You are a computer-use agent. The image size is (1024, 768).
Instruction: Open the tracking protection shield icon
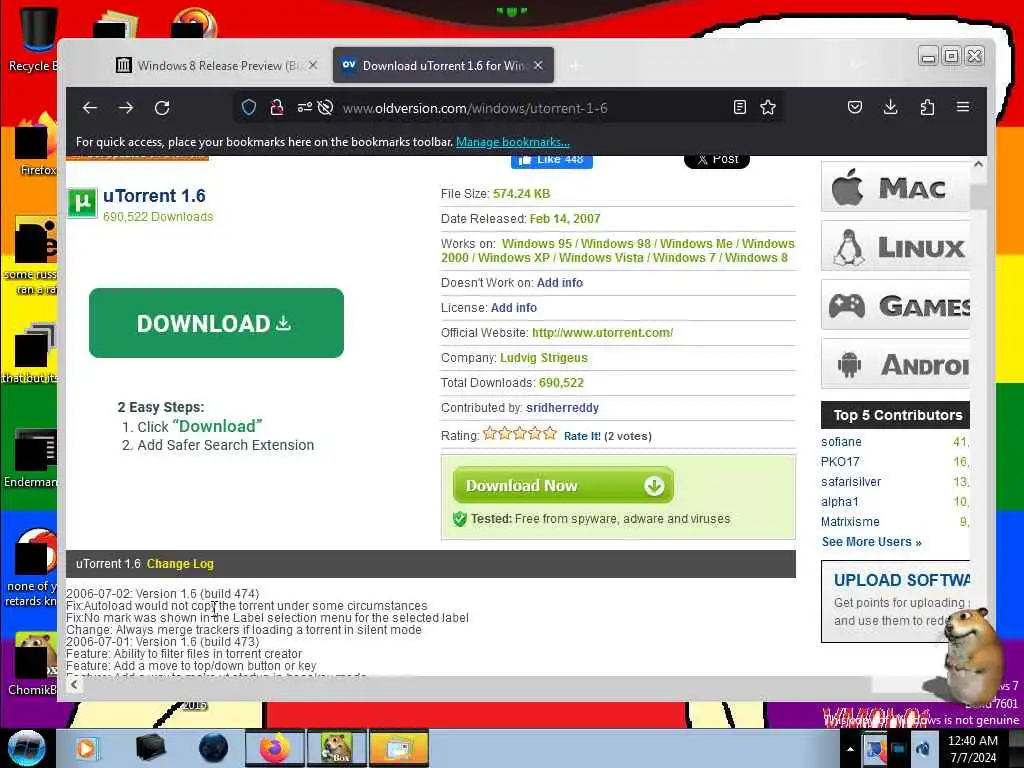click(x=249, y=108)
